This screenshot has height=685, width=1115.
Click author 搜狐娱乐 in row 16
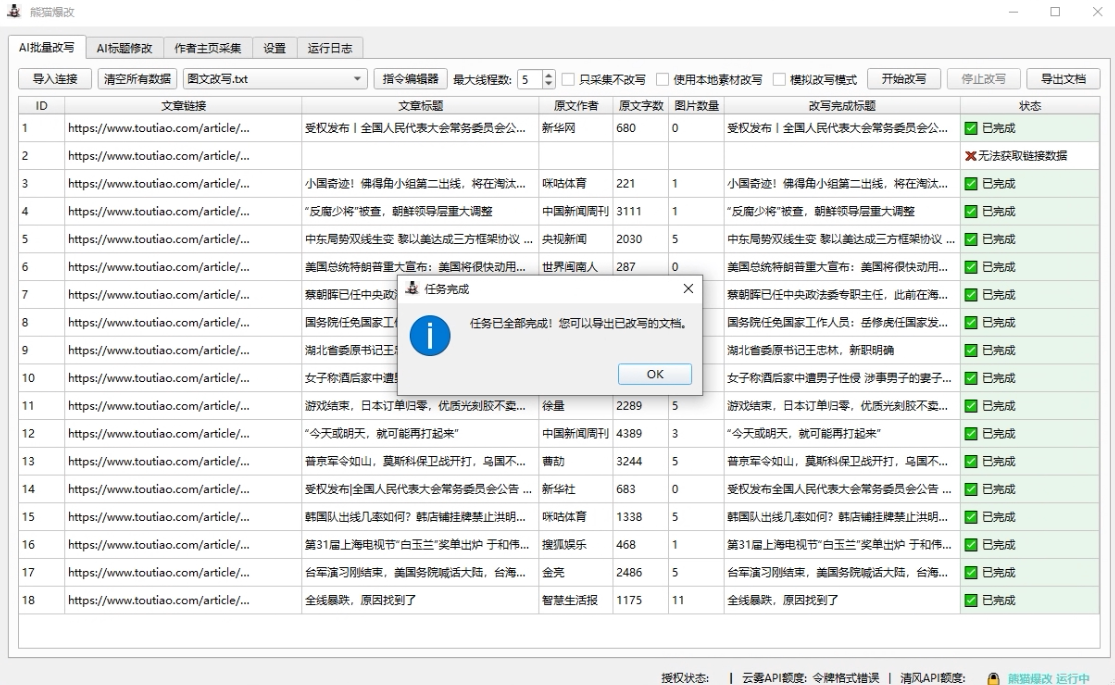pos(575,545)
